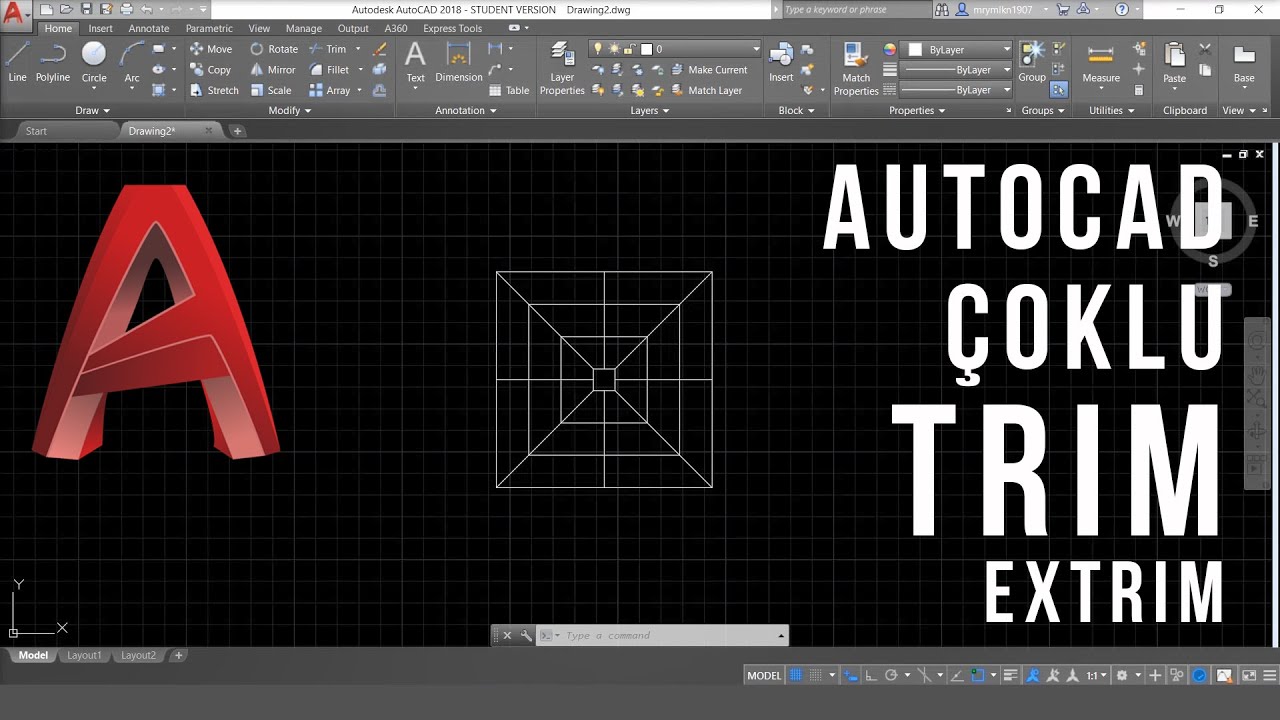This screenshot has height=720, width=1280.
Task: Toggle ortho mode in status bar
Action: pos(871,675)
